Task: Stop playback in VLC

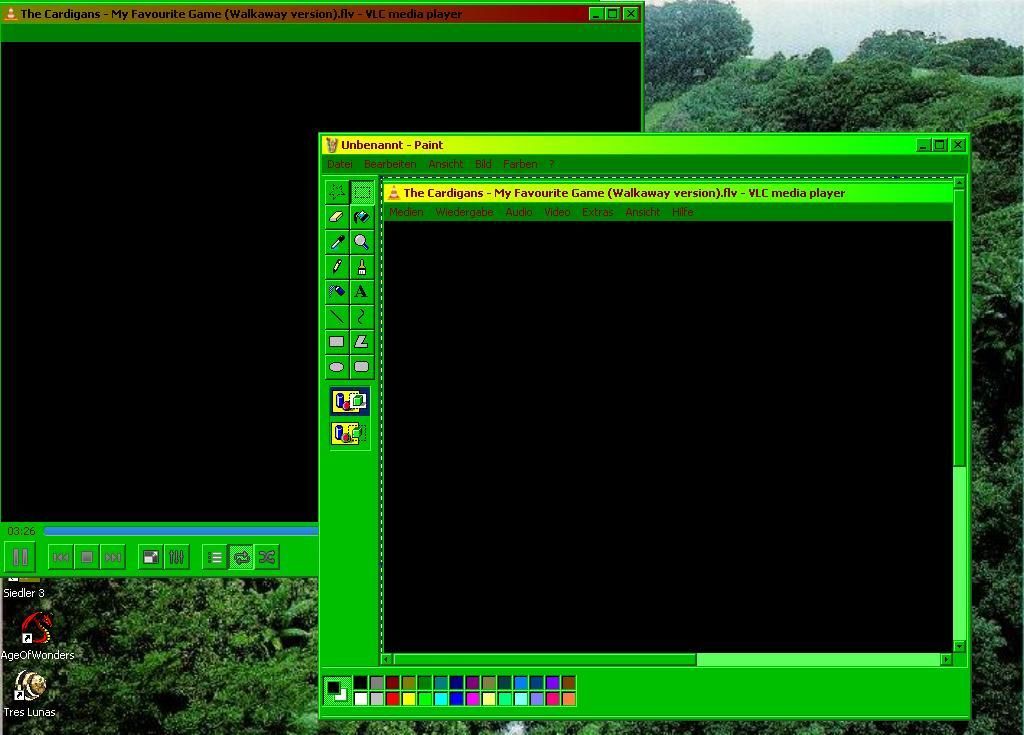Action: coord(87,557)
